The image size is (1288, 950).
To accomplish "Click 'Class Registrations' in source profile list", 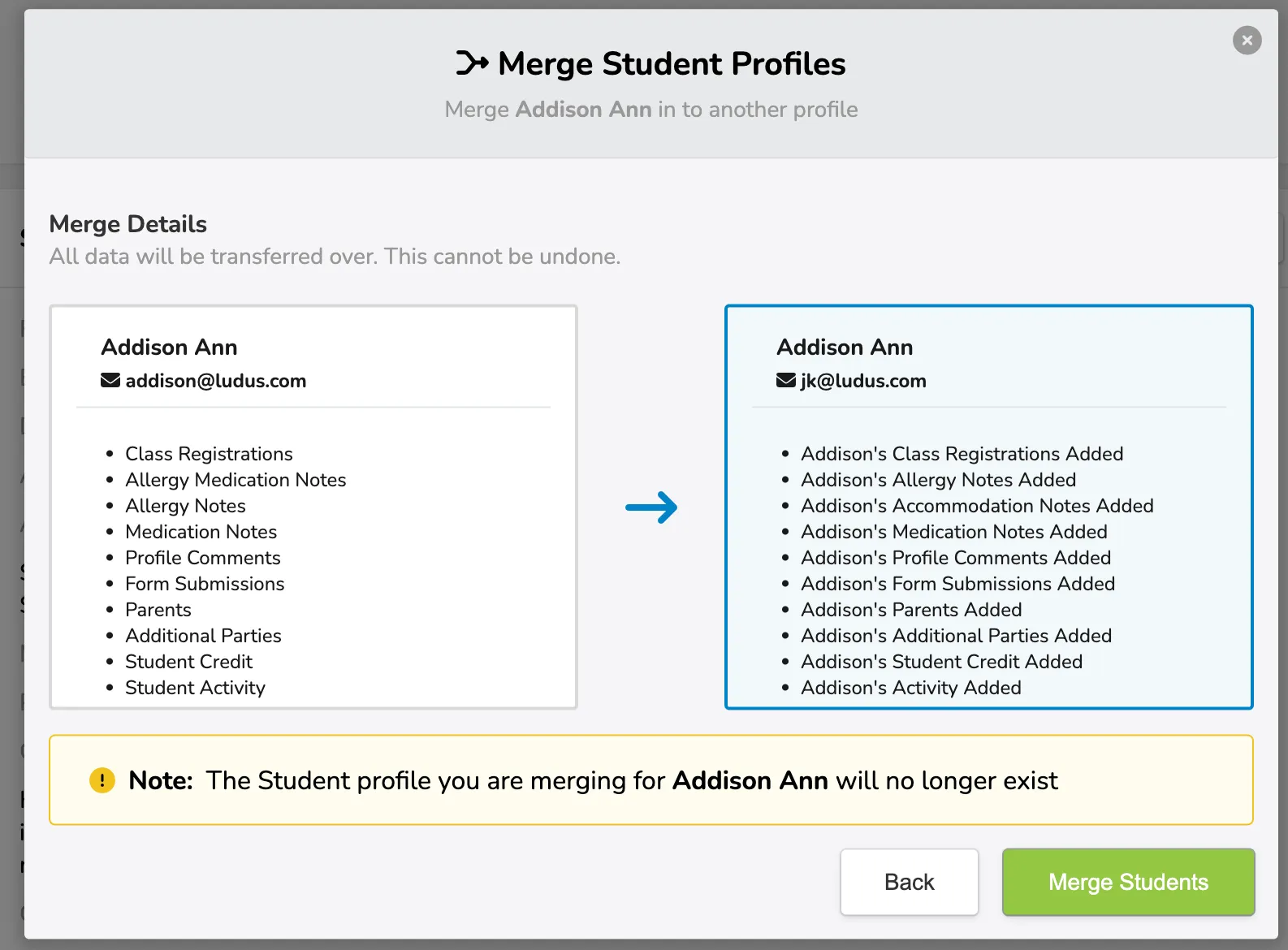I will point(209,454).
